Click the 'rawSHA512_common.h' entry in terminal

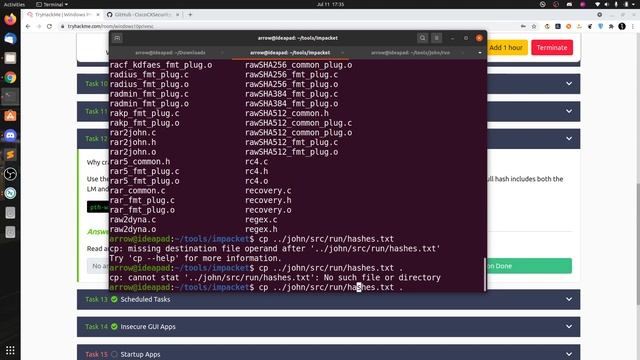click(287, 113)
